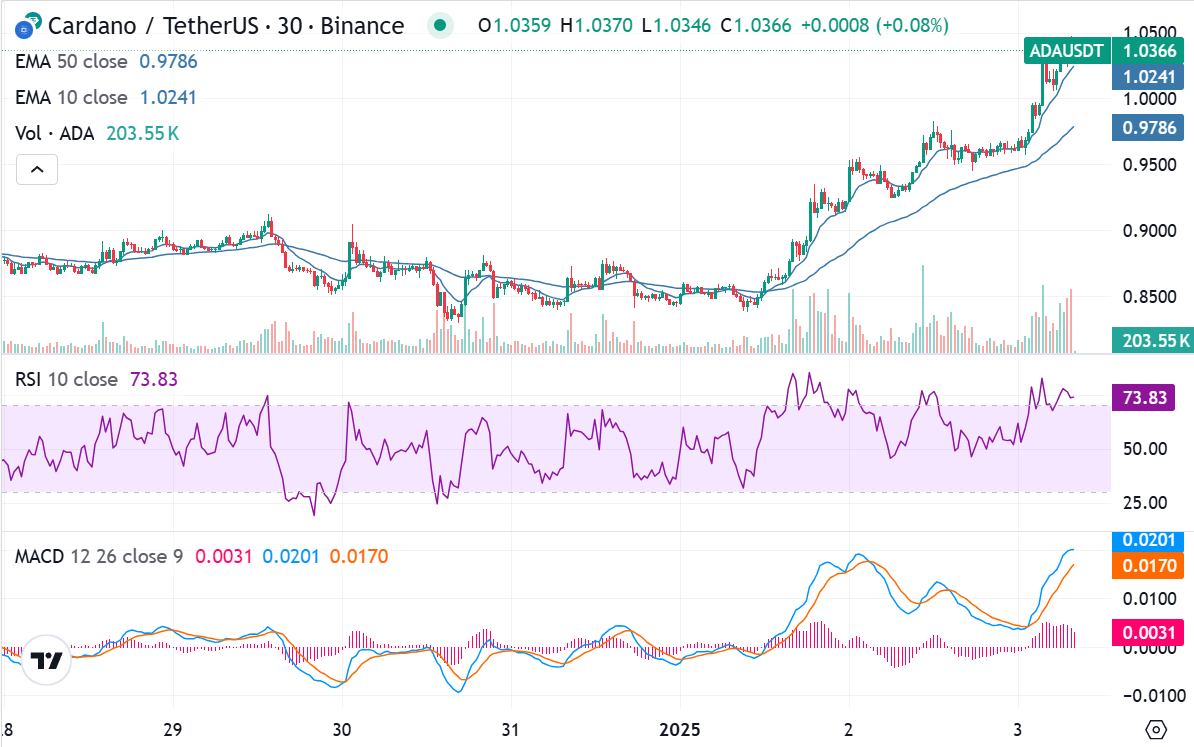Screen dimensions: 1194x747
Task: Click the TradingView logo
Action: click(x=46, y=660)
